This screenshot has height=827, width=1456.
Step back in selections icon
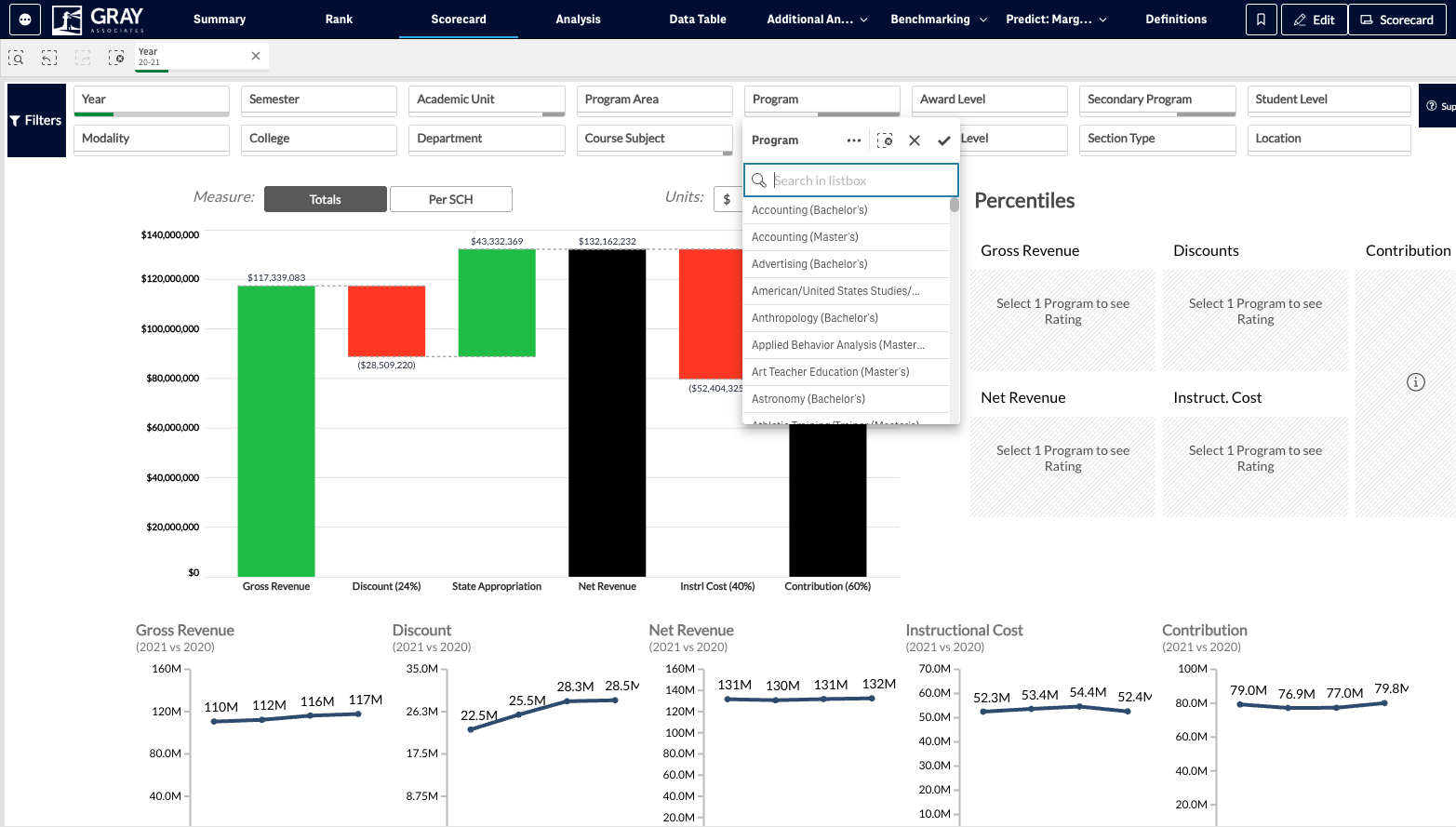tap(49, 58)
